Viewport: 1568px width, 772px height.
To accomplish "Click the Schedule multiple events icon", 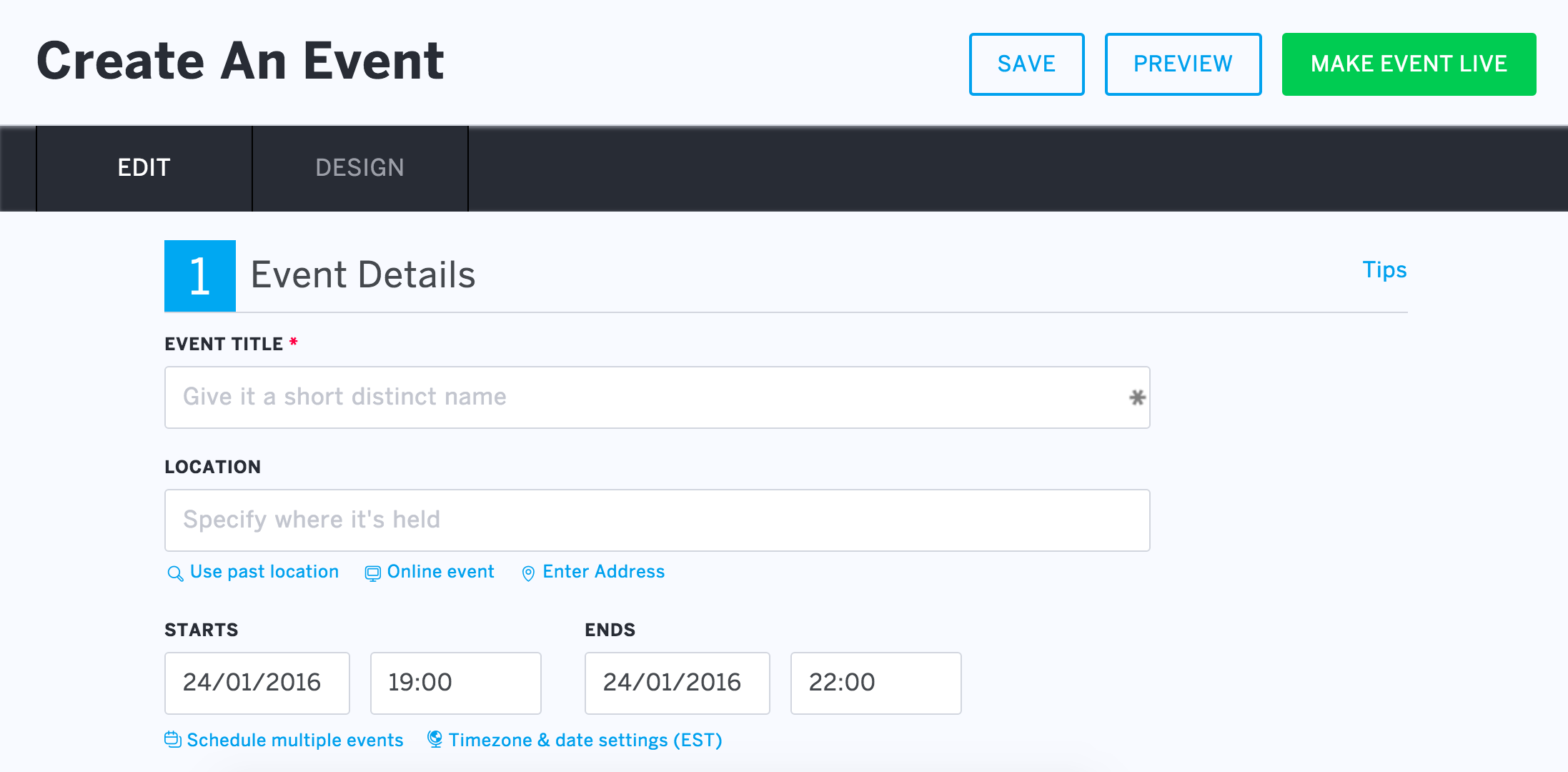I will (x=173, y=740).
